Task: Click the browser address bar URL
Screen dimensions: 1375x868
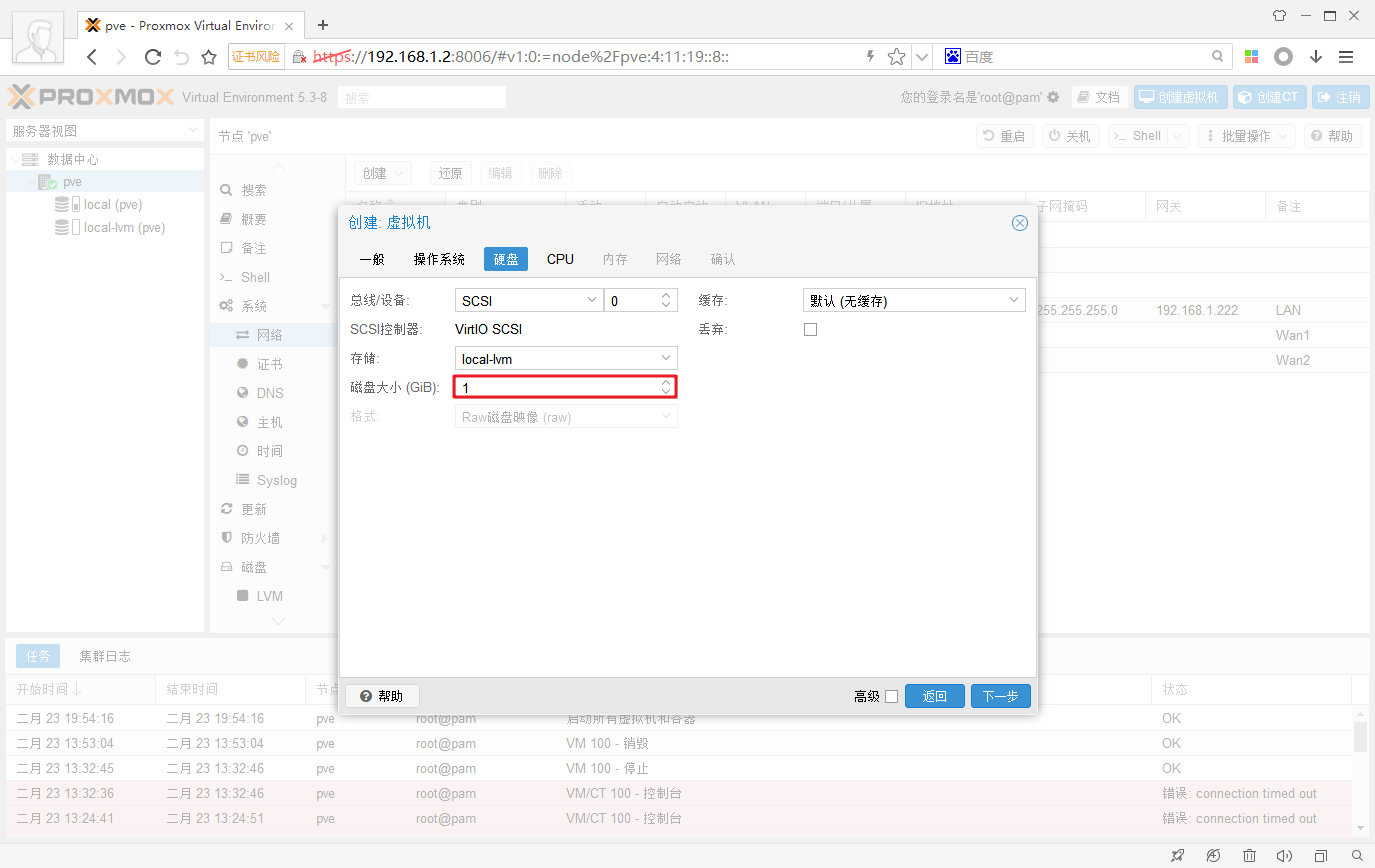Action: (520, 57)
